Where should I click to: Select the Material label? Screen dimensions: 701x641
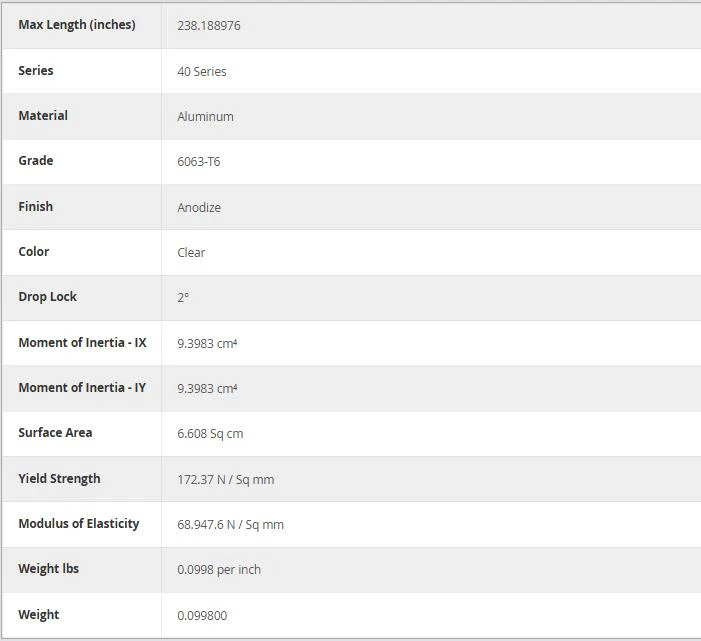[x=43, y=115]
